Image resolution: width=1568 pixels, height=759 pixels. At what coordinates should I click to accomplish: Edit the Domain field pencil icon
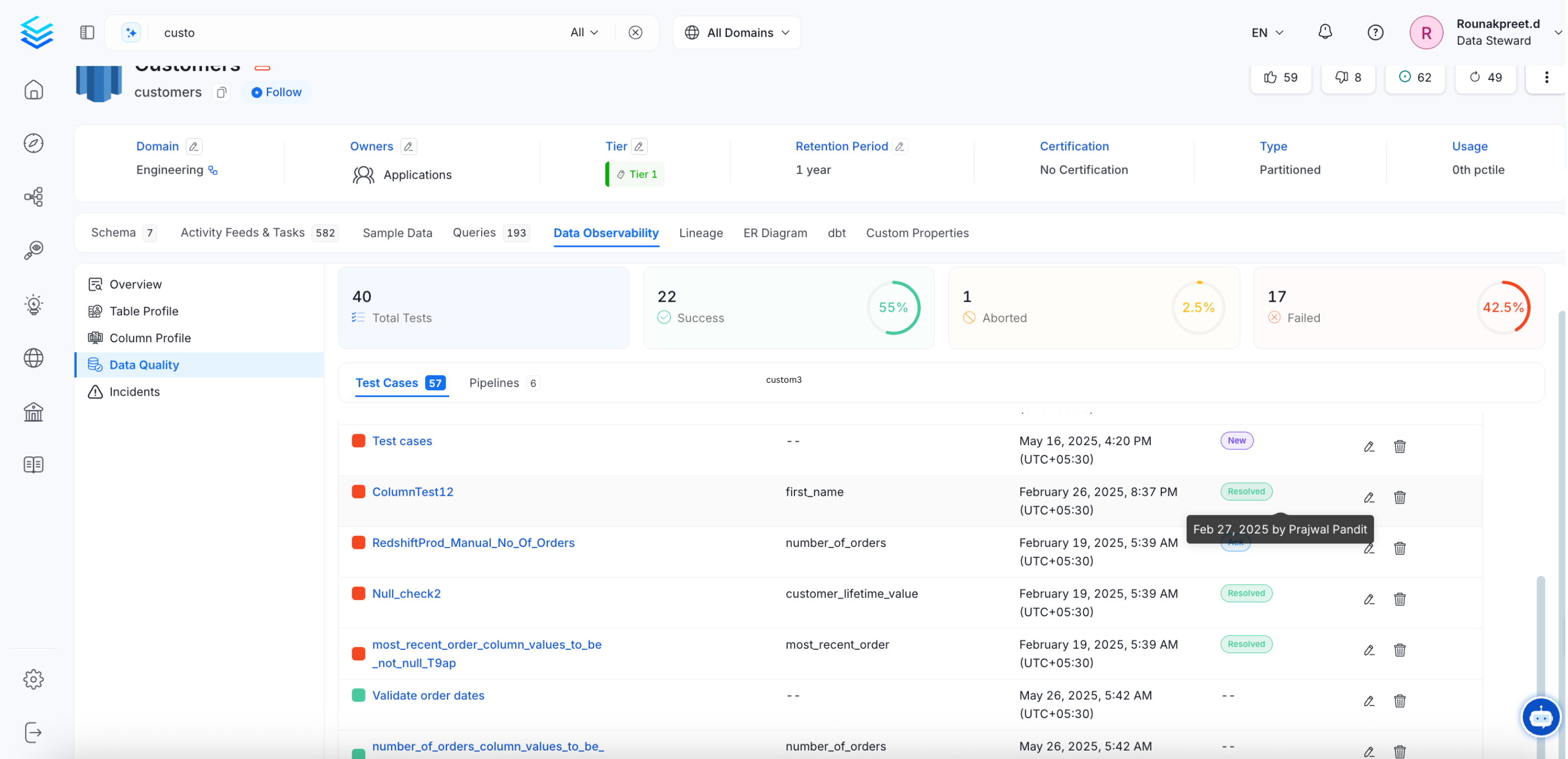tap(193, 146)
